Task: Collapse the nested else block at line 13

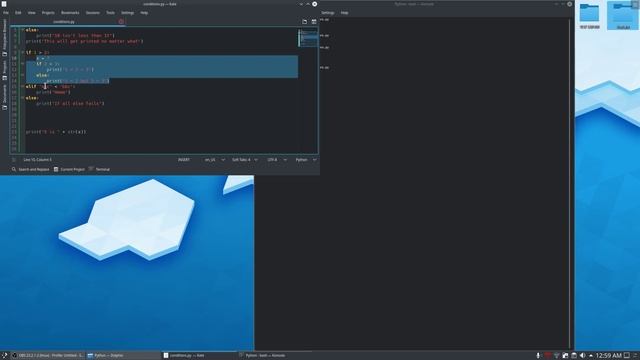Action: (x=22, y=75)
